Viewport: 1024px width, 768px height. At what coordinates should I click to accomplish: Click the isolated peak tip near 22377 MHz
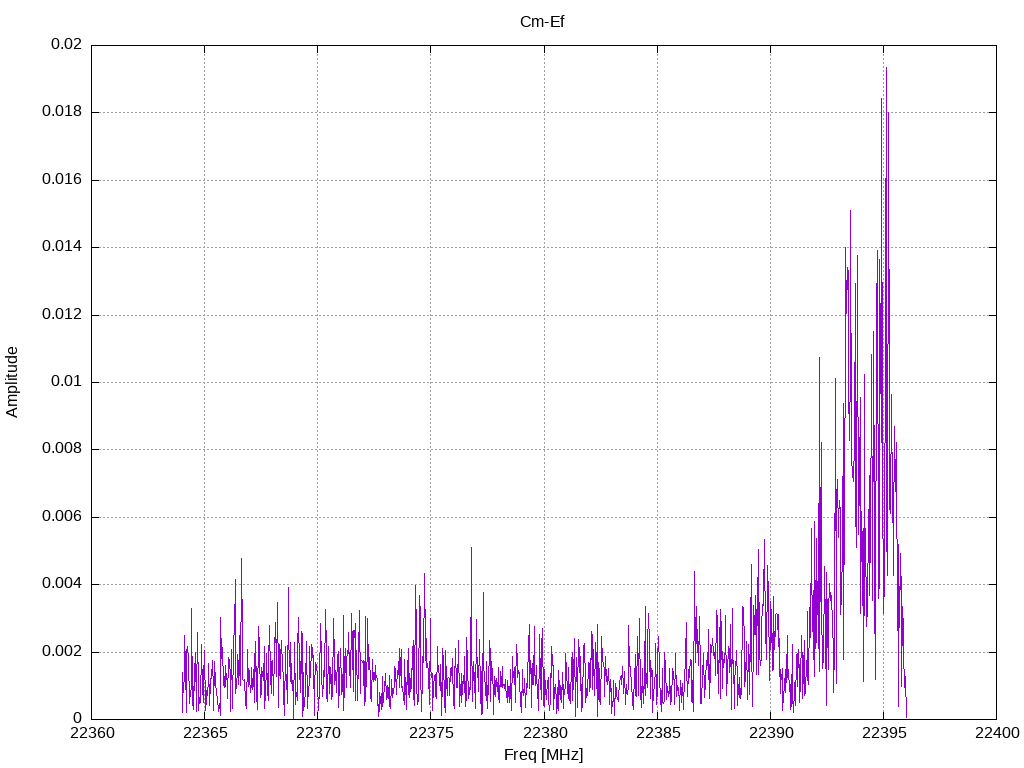coord(471,549)
